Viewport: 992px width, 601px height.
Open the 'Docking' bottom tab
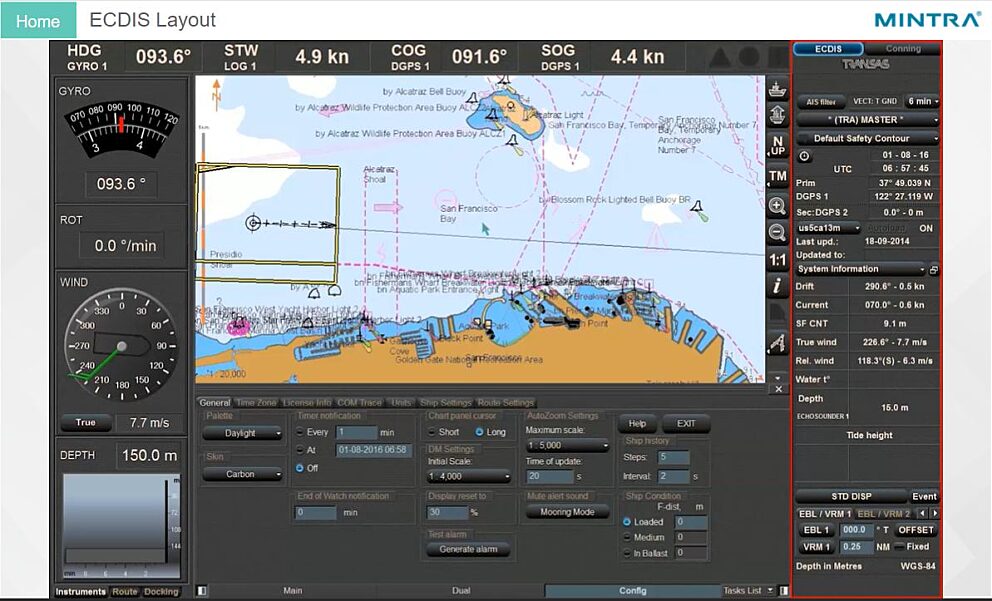[x=161, y=592]
